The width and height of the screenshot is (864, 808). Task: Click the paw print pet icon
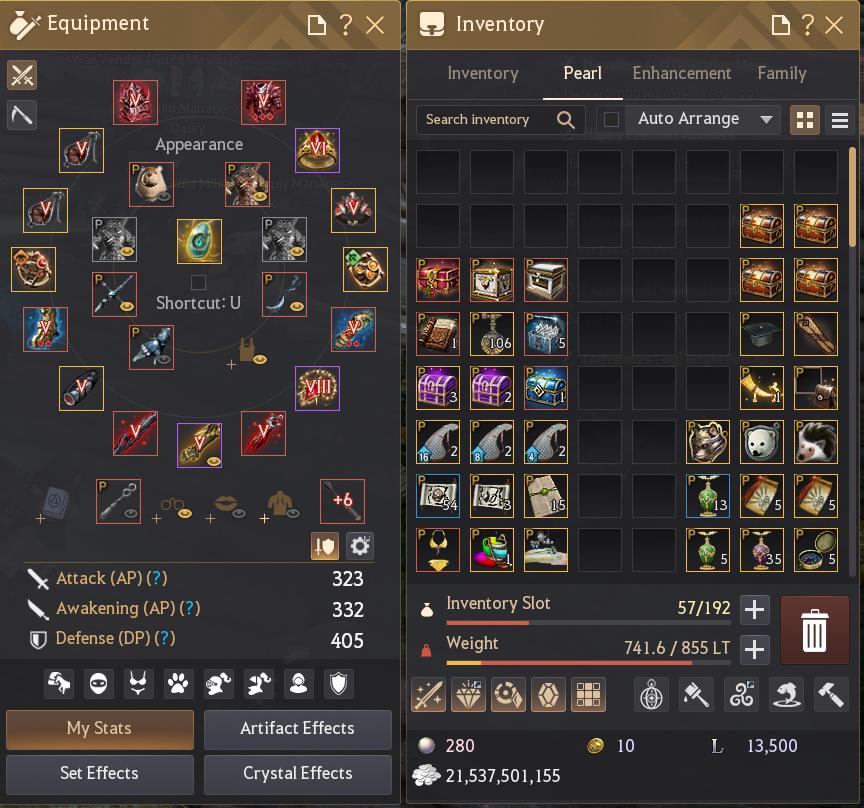178,683
